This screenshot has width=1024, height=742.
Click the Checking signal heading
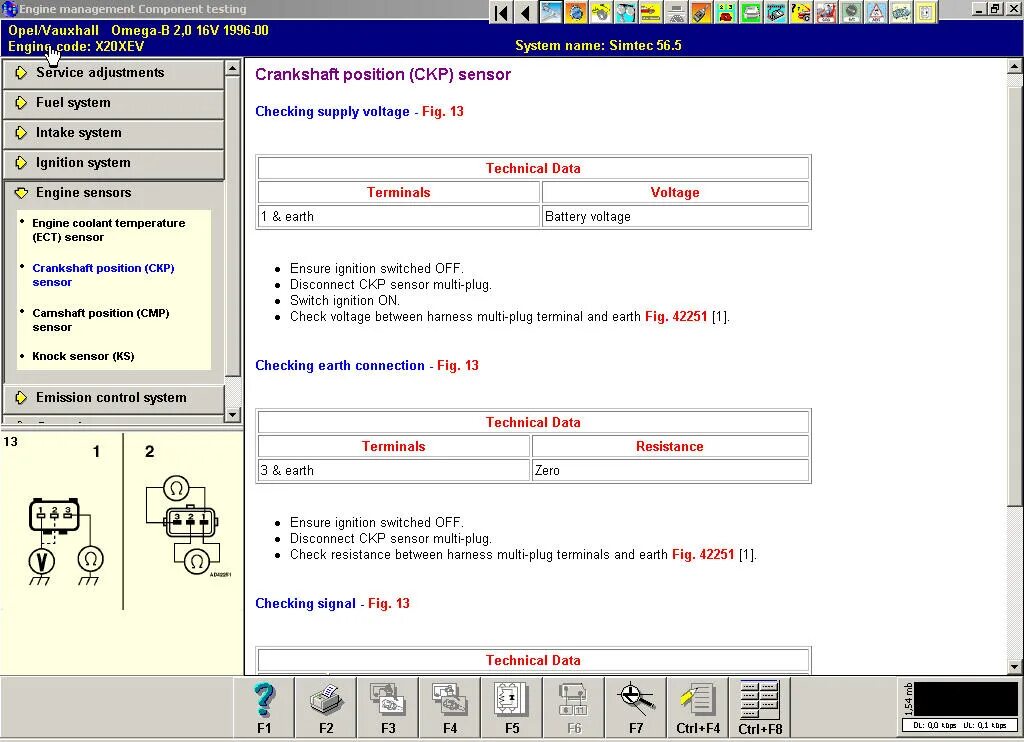305,604
